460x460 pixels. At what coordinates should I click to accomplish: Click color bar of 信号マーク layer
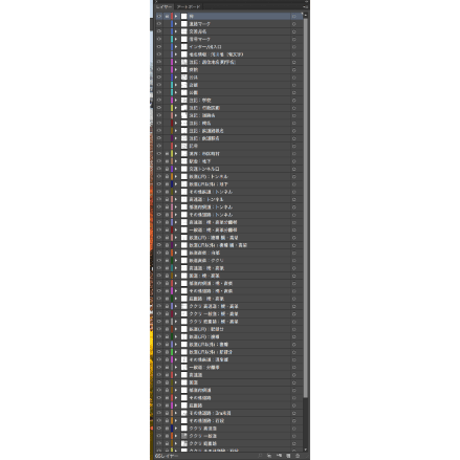click(x=172, y=39)
